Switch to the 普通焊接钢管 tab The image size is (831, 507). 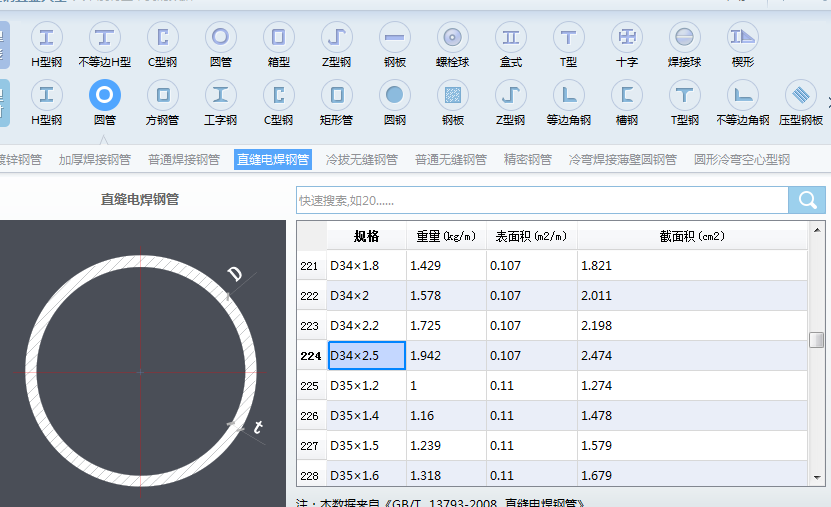[184, 159]
